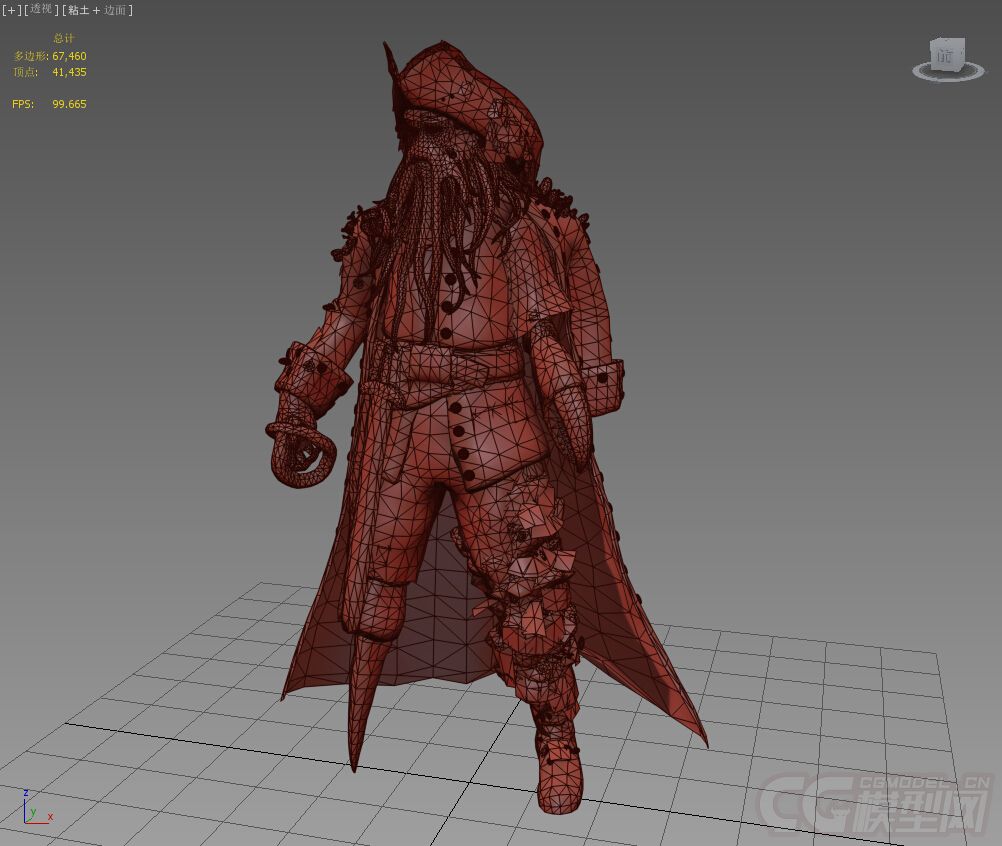Viewport: 1002px width, 846px height.
Task: Open the [+] viewport general menu
Action: pos(11,10)
